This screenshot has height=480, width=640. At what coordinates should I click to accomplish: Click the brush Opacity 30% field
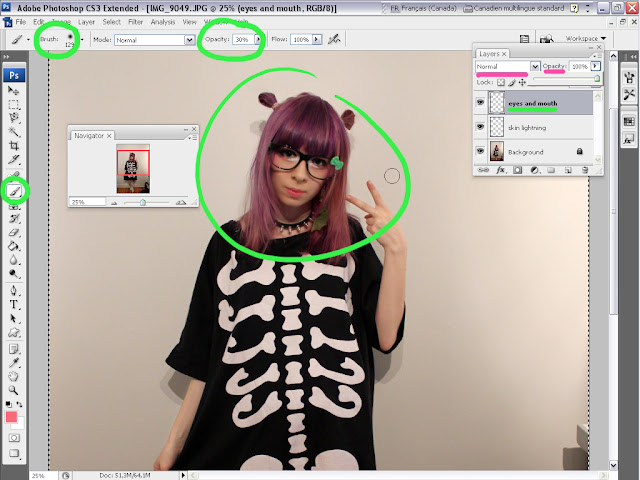(243, 40)
